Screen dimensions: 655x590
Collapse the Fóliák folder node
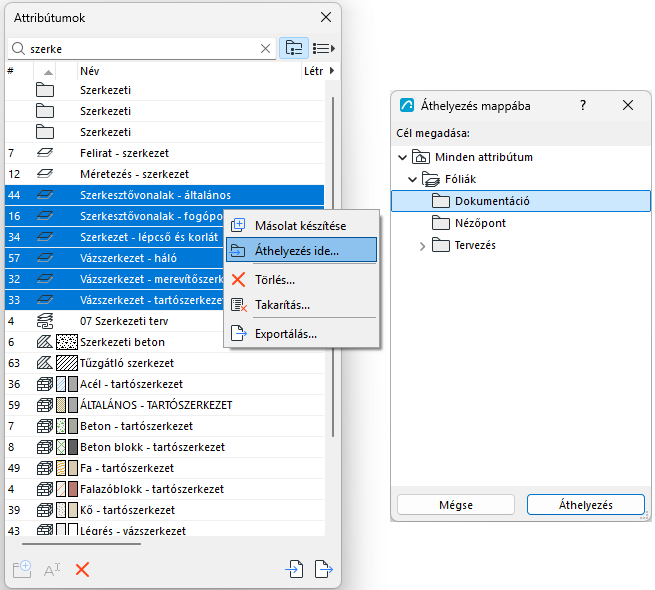(412, 180)
